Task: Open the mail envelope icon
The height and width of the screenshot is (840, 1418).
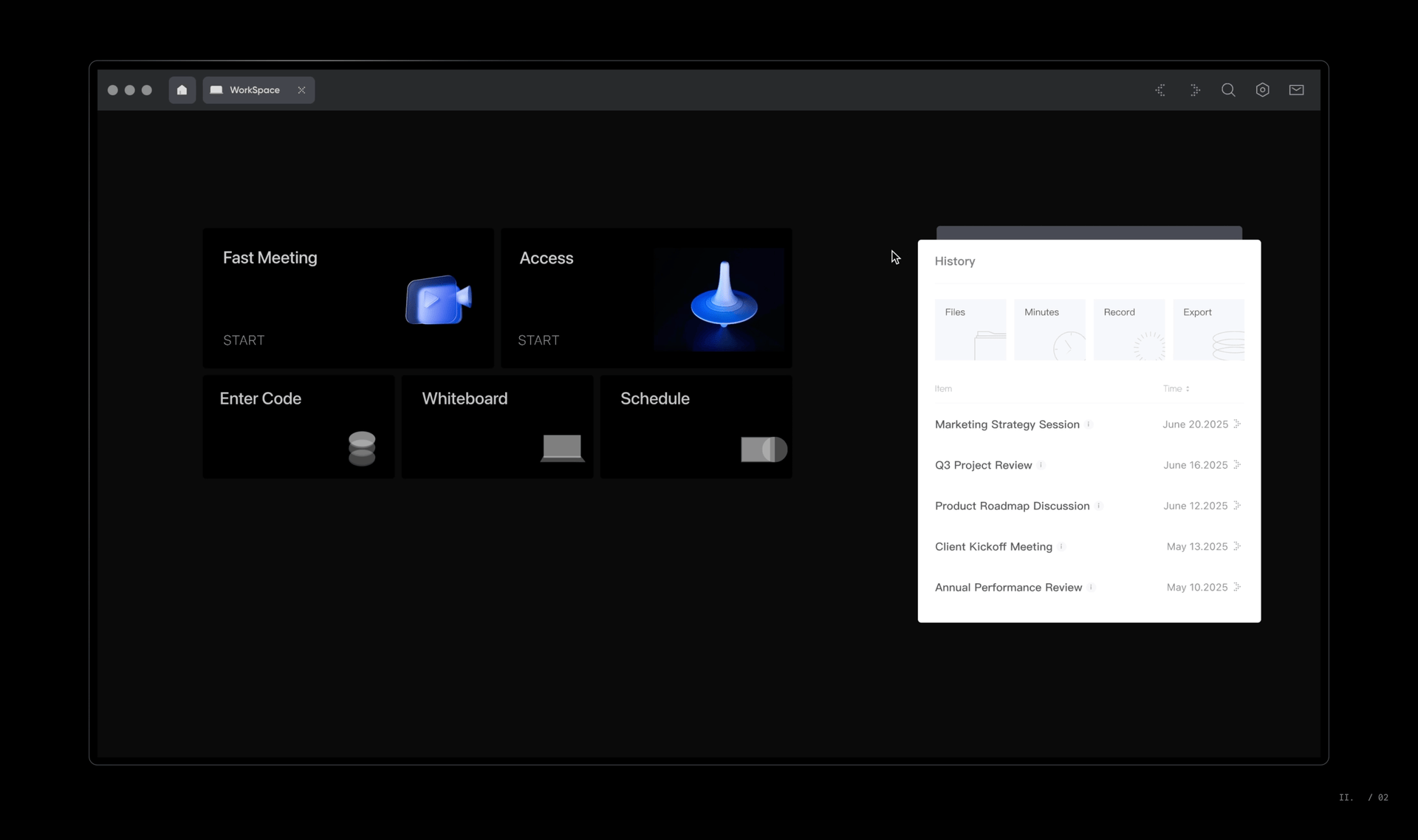Action: tap(1297, 90)
